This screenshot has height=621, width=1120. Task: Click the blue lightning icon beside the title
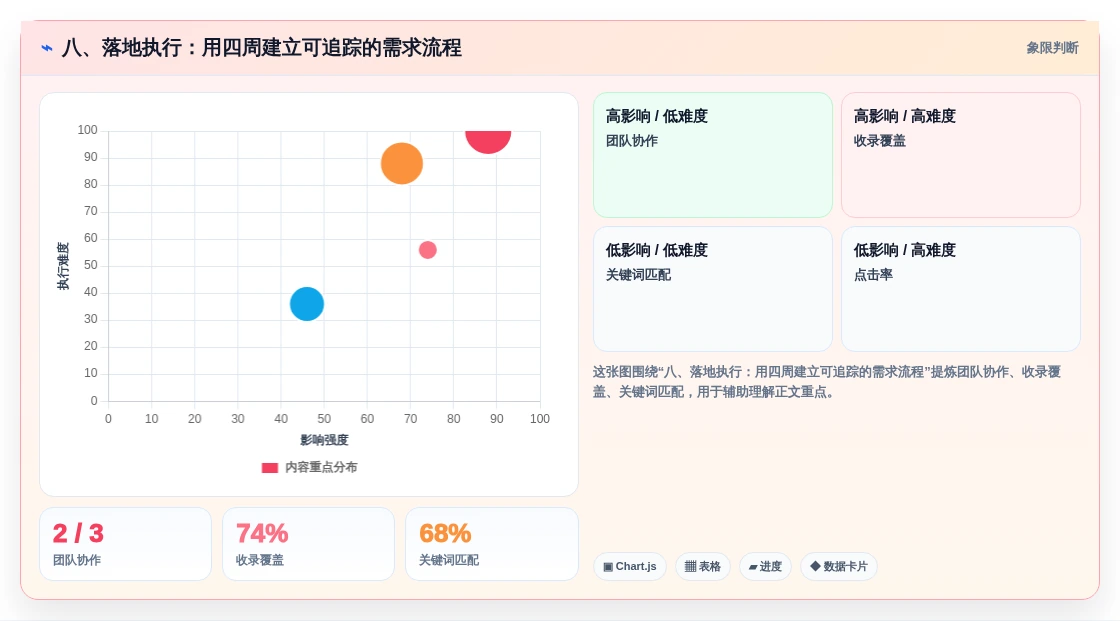(x=47, y=48)
